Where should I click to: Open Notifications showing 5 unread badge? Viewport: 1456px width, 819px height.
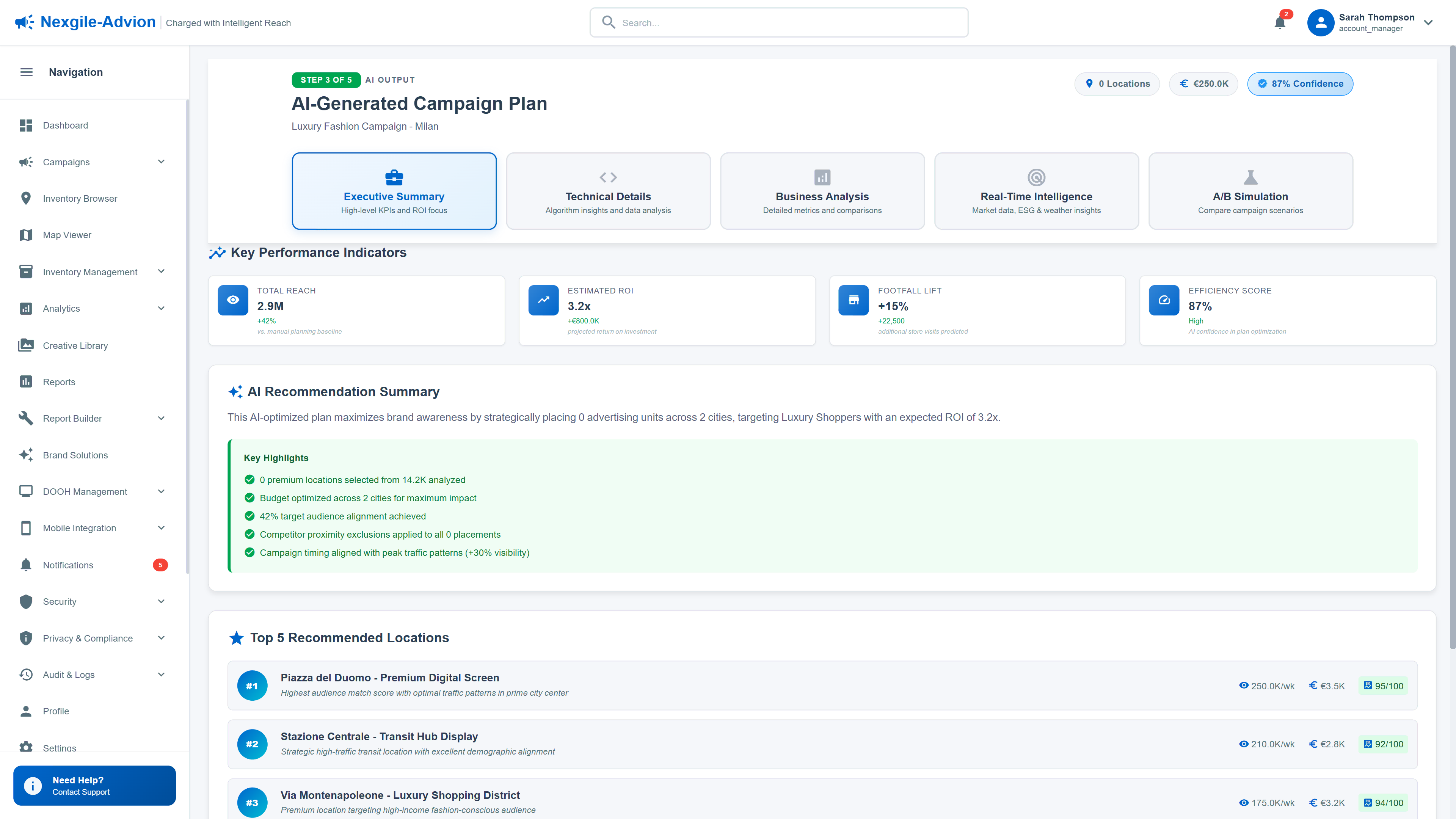click(68, 565)
